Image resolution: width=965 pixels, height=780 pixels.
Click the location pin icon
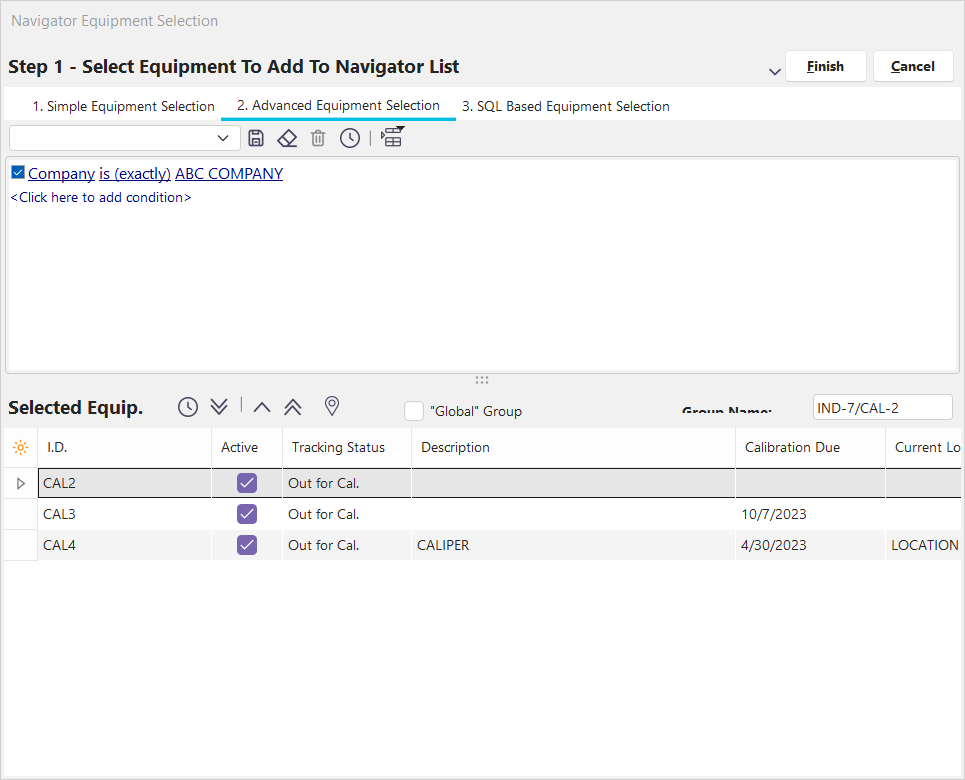point(332,406)
